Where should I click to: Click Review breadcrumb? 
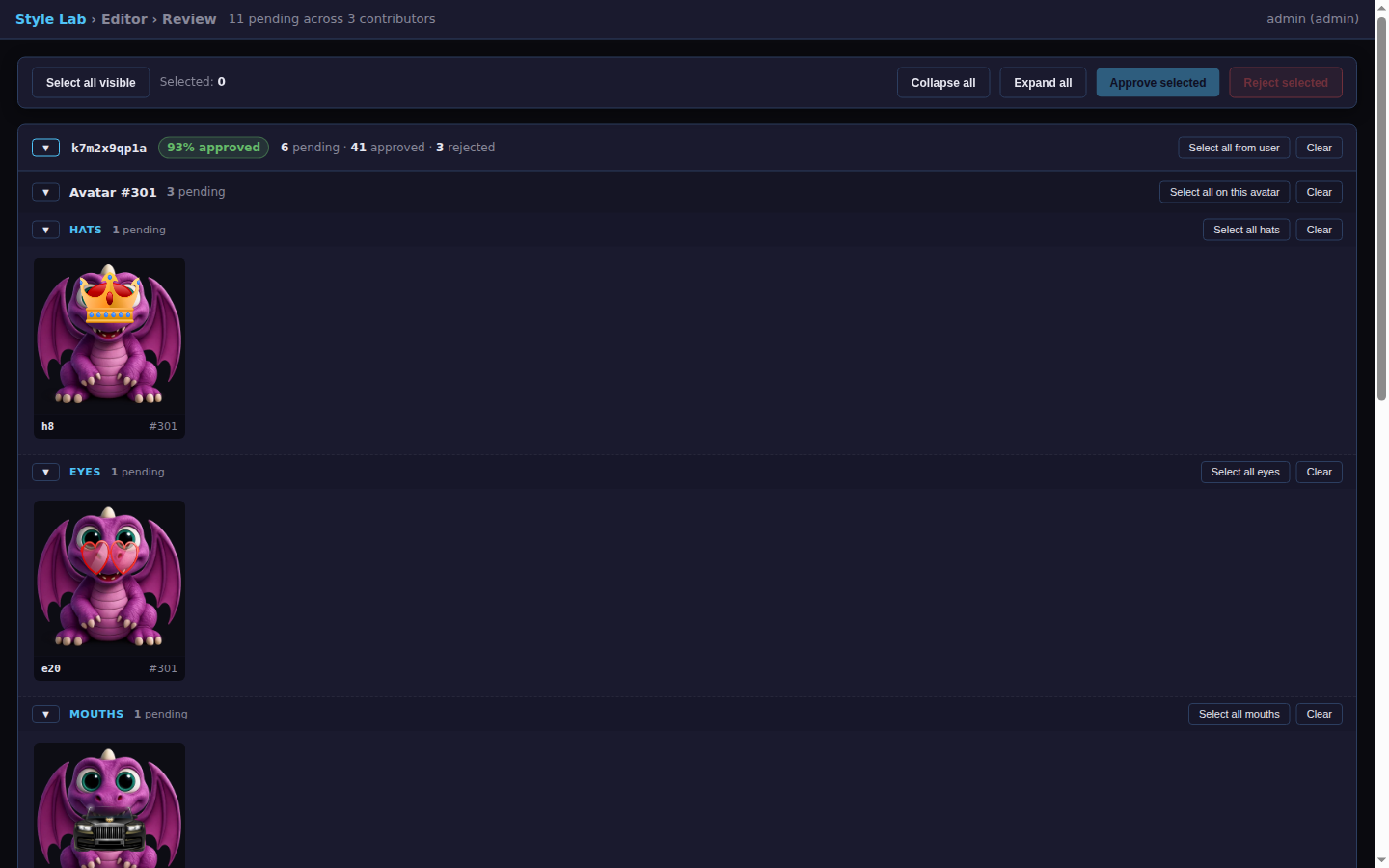coord(189,19)
